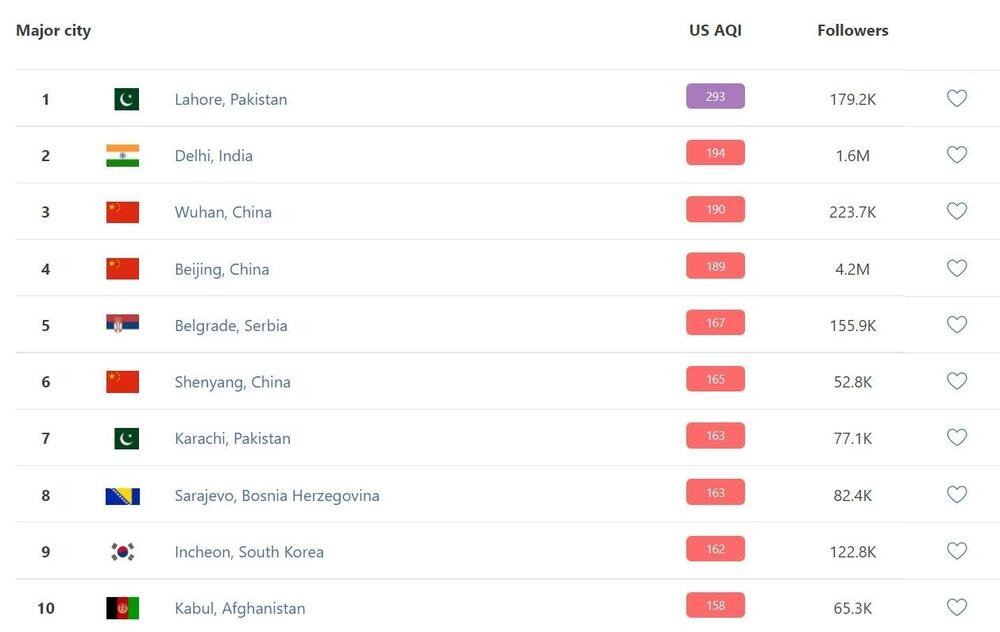Click the US AQI column header
The height and width of the screenshot is (632, 1000).
(715, 30)
